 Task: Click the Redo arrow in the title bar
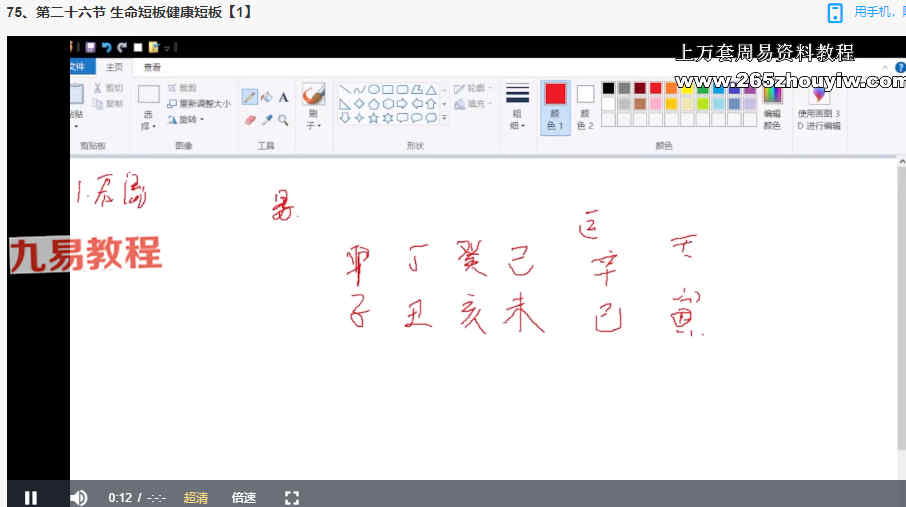121,47
